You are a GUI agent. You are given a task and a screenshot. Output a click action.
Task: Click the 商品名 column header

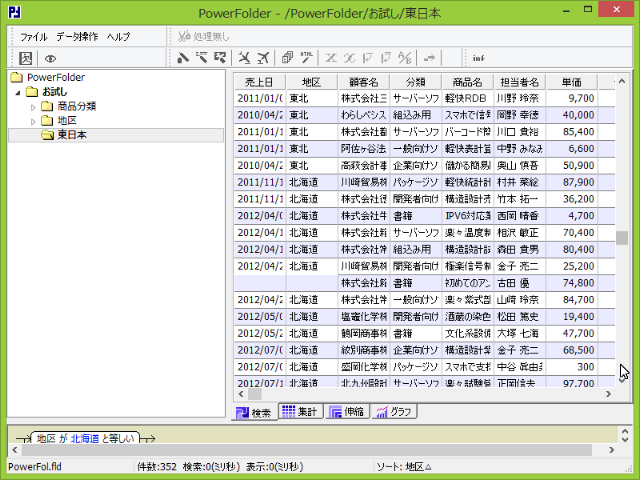467,82
